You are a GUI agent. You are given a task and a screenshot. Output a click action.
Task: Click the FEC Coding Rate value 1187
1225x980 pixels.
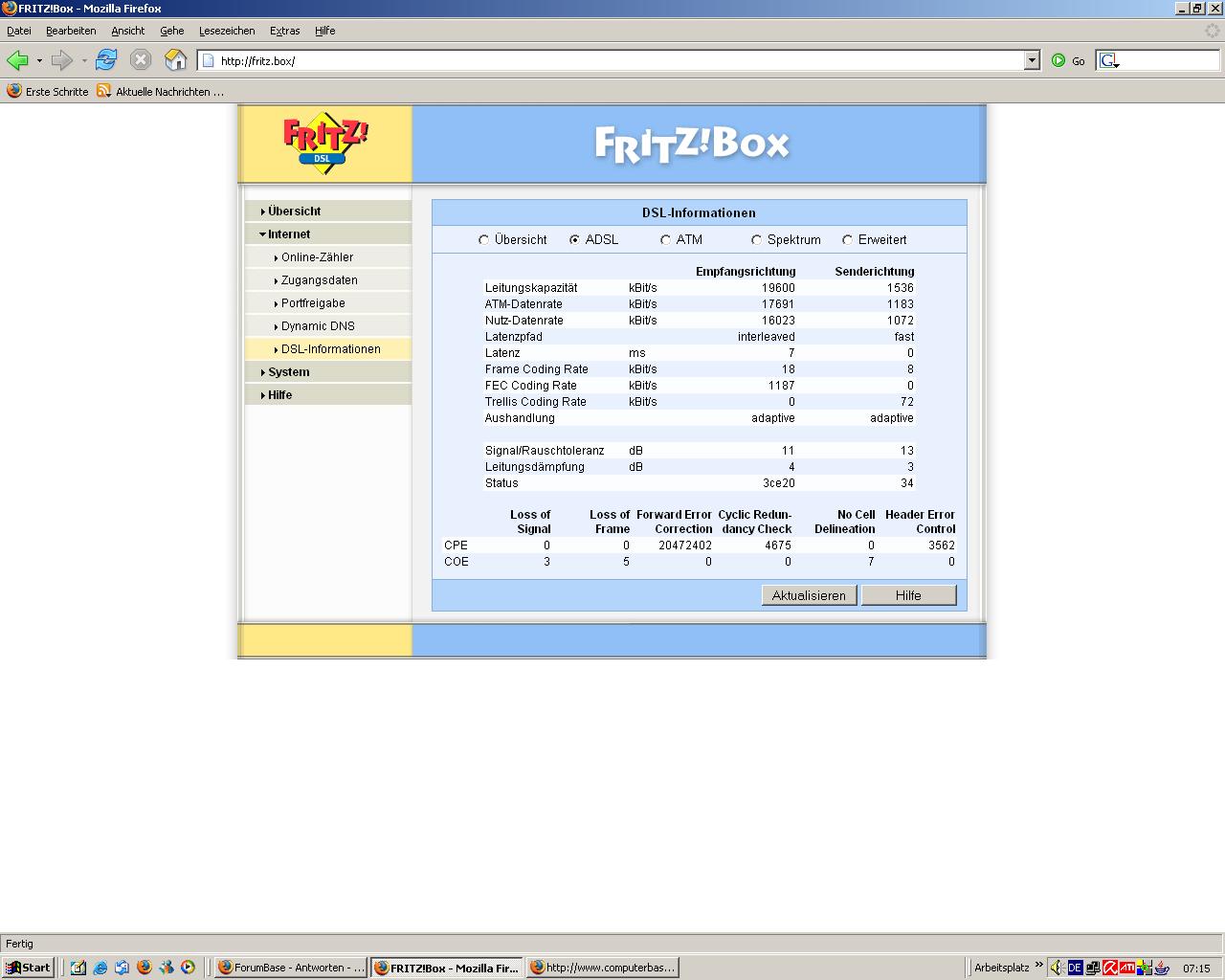click(782, 386)
